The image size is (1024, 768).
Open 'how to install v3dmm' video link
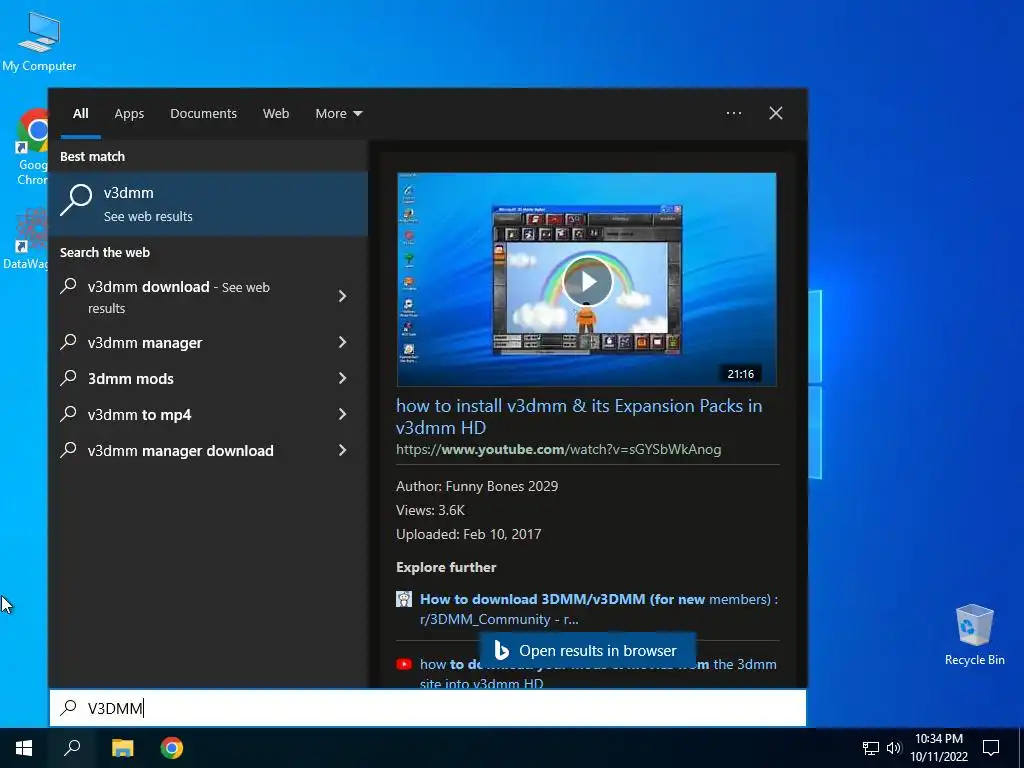coord(579,416)
